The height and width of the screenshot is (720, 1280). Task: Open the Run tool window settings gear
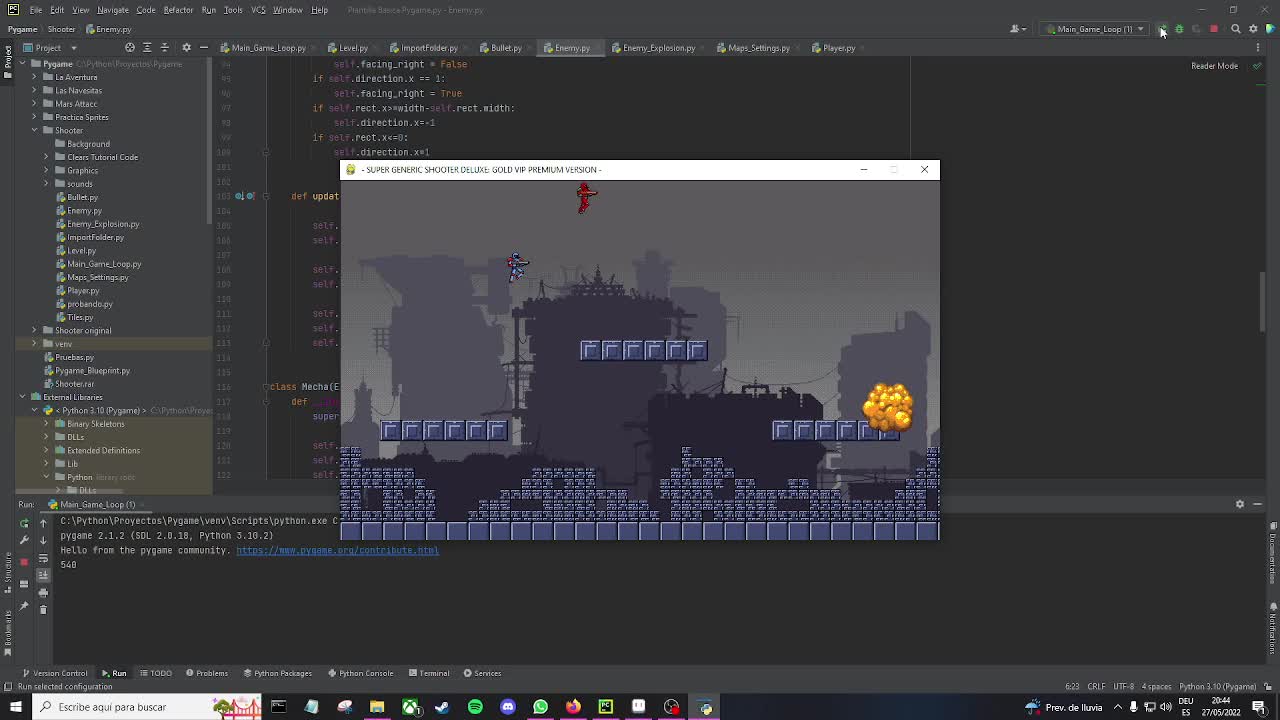pos(1240,504)
